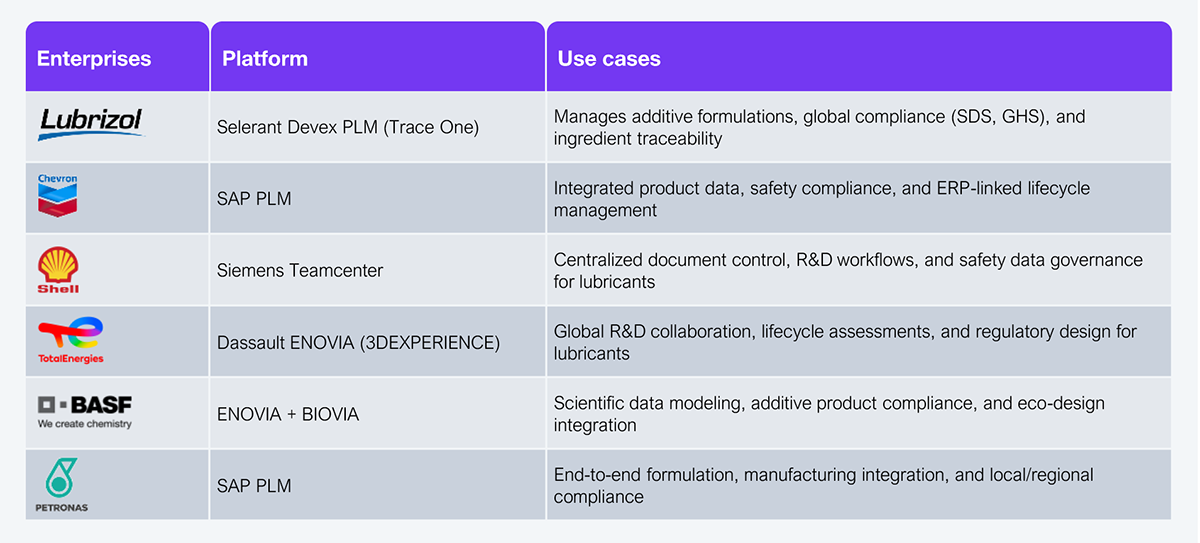
Task: Click the Petronas logo
Action: (x=61, y=485)
